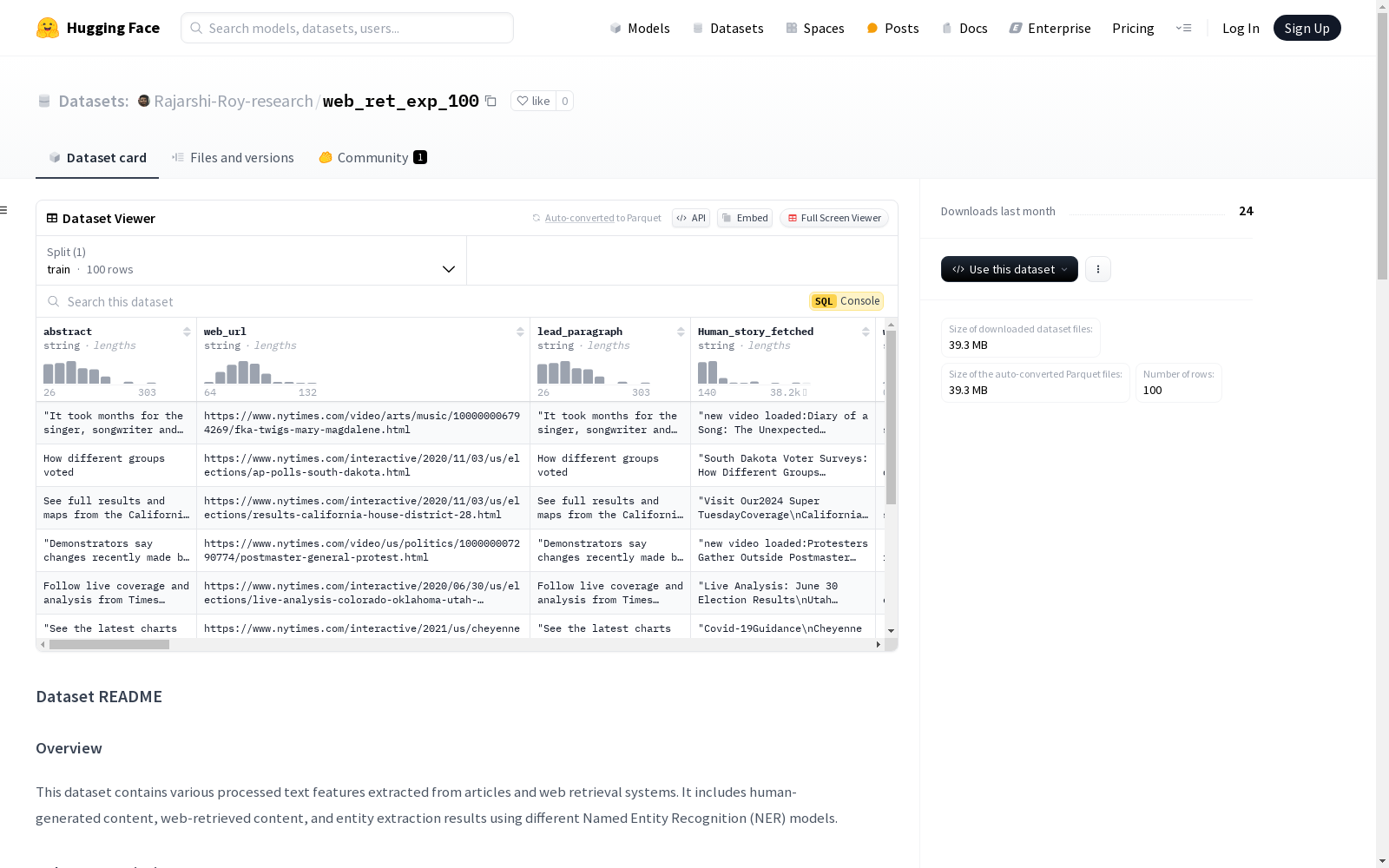Open Posts section
The image size is (1389, 868).
pyautogui.click(x=893, y=28)
